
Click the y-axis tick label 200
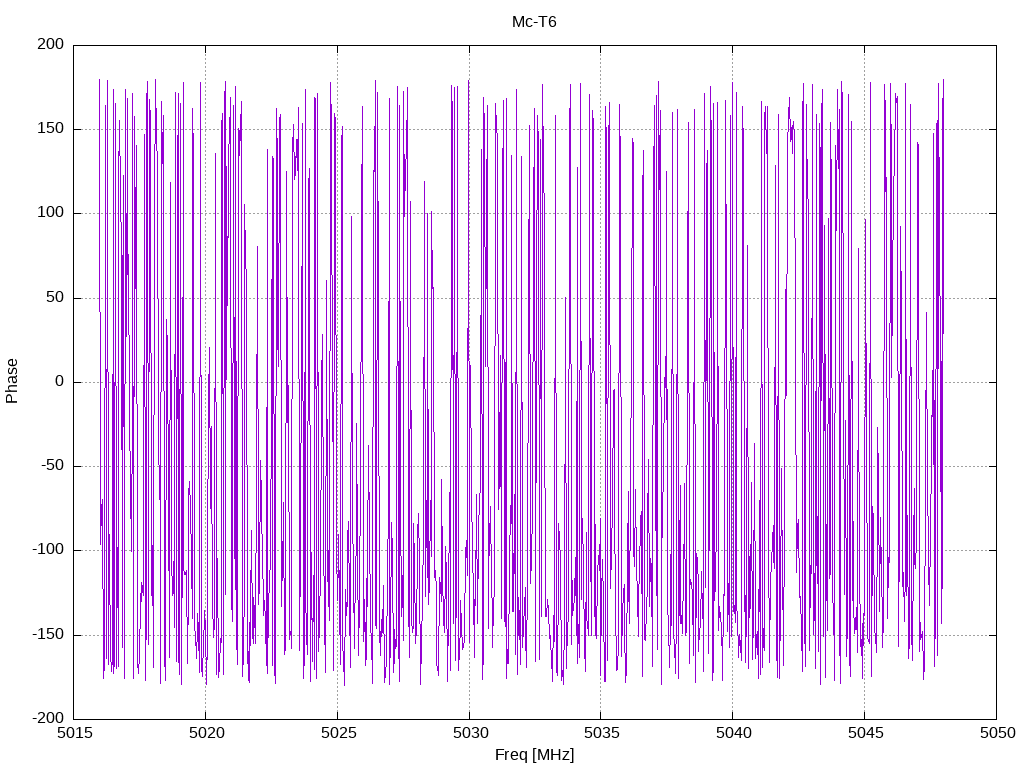point(51,44)
